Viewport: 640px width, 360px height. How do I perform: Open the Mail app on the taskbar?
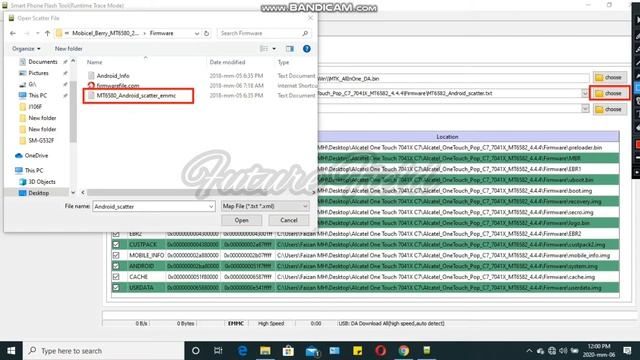[312, 351]
